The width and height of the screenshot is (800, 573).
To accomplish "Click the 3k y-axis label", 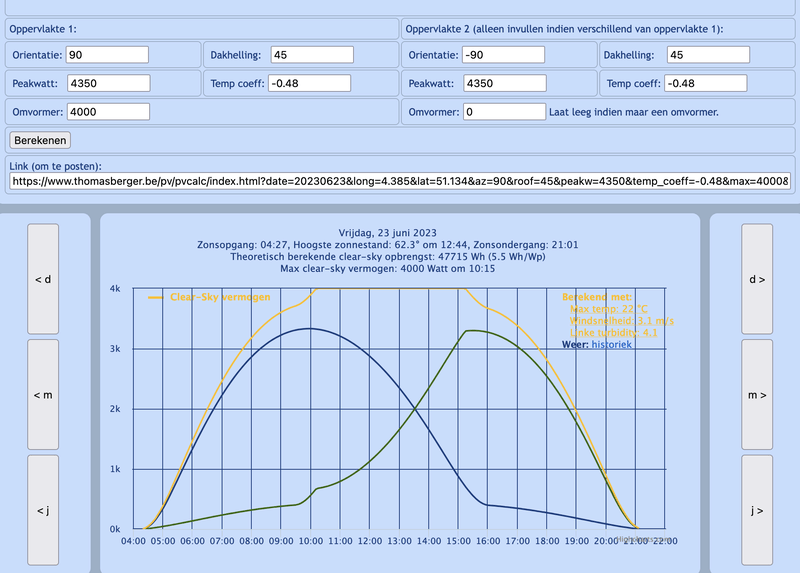I will (115, 349).
